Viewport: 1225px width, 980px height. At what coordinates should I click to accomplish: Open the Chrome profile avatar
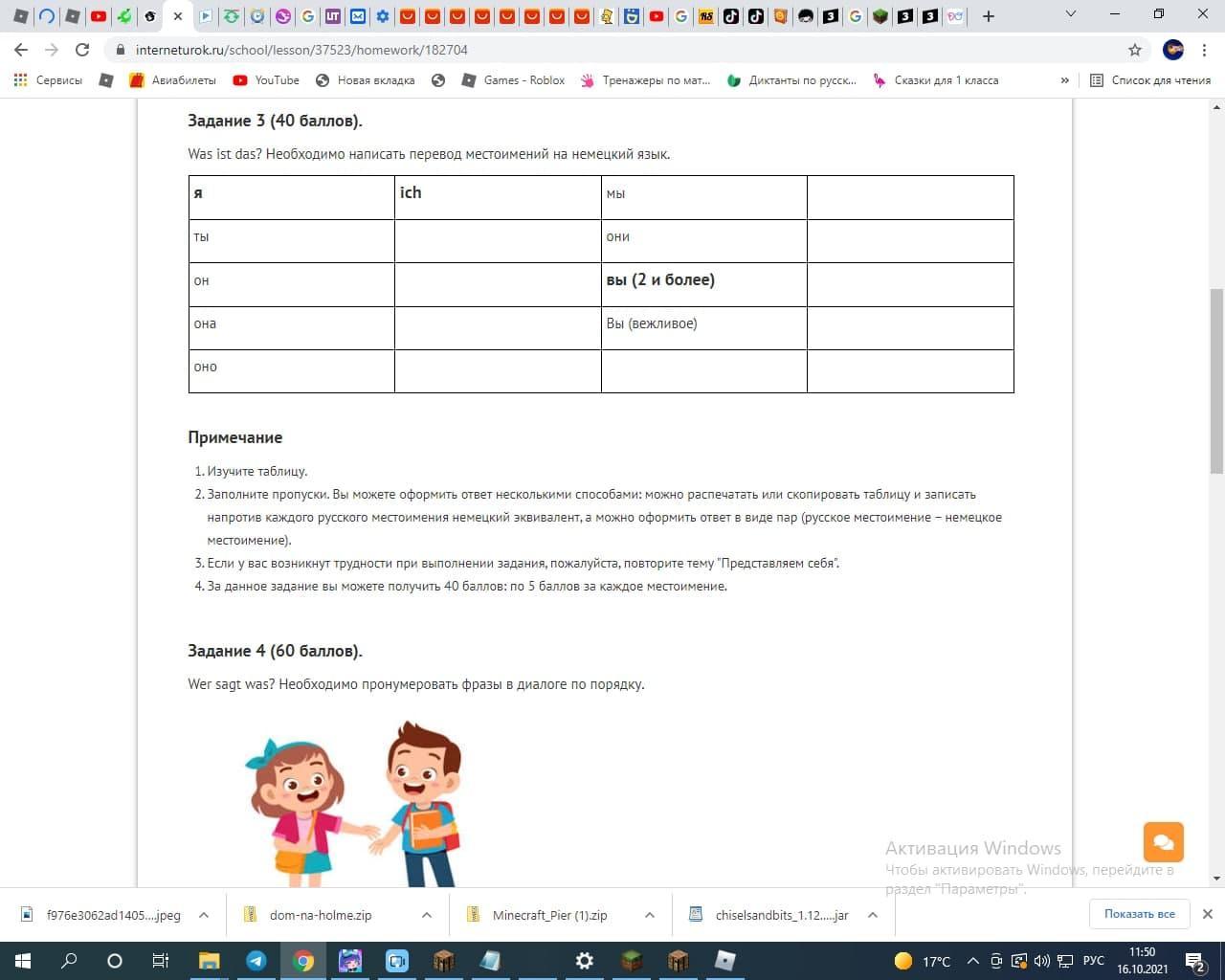[1173, 50]
